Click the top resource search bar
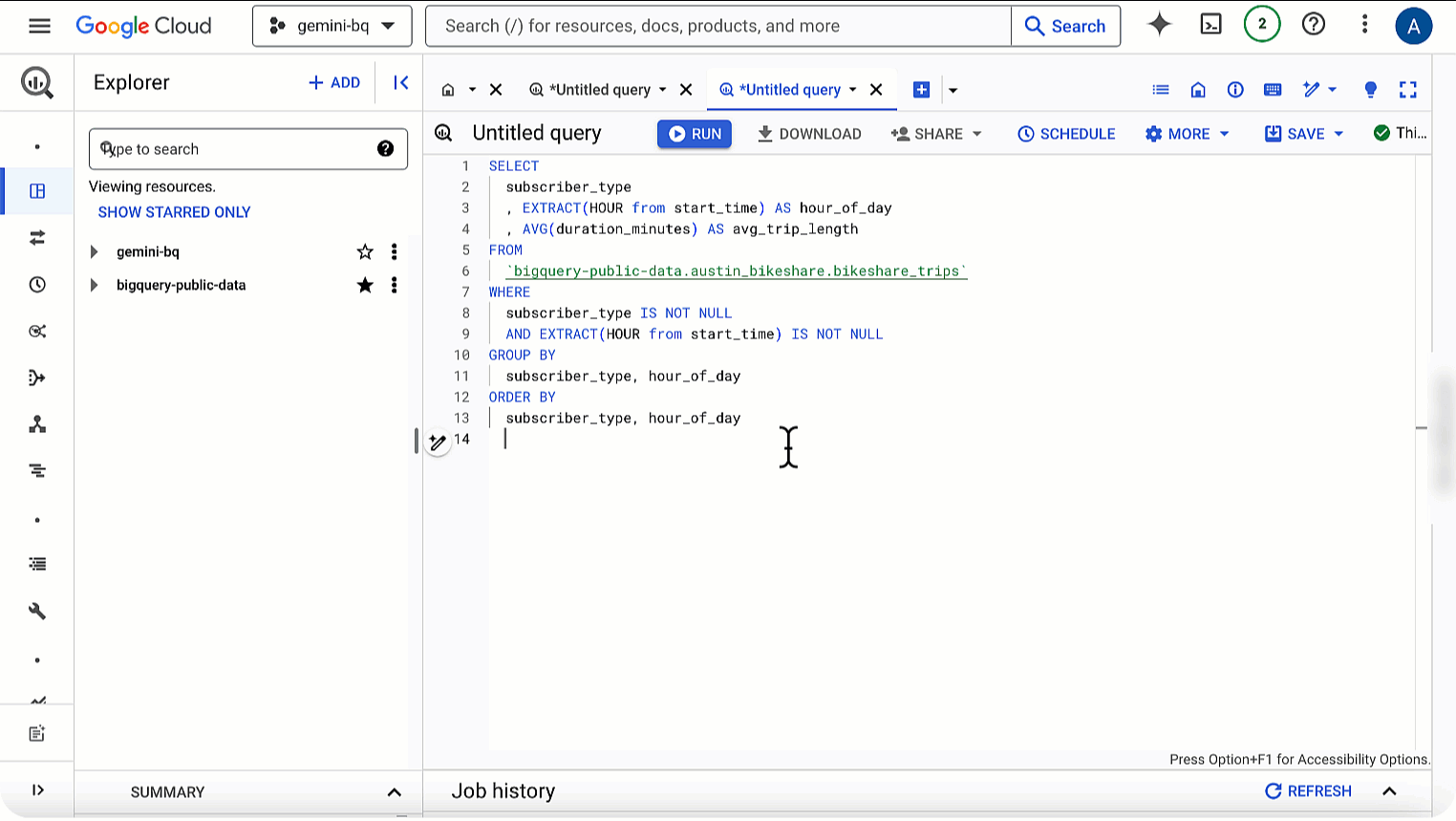 coord(718,26)
